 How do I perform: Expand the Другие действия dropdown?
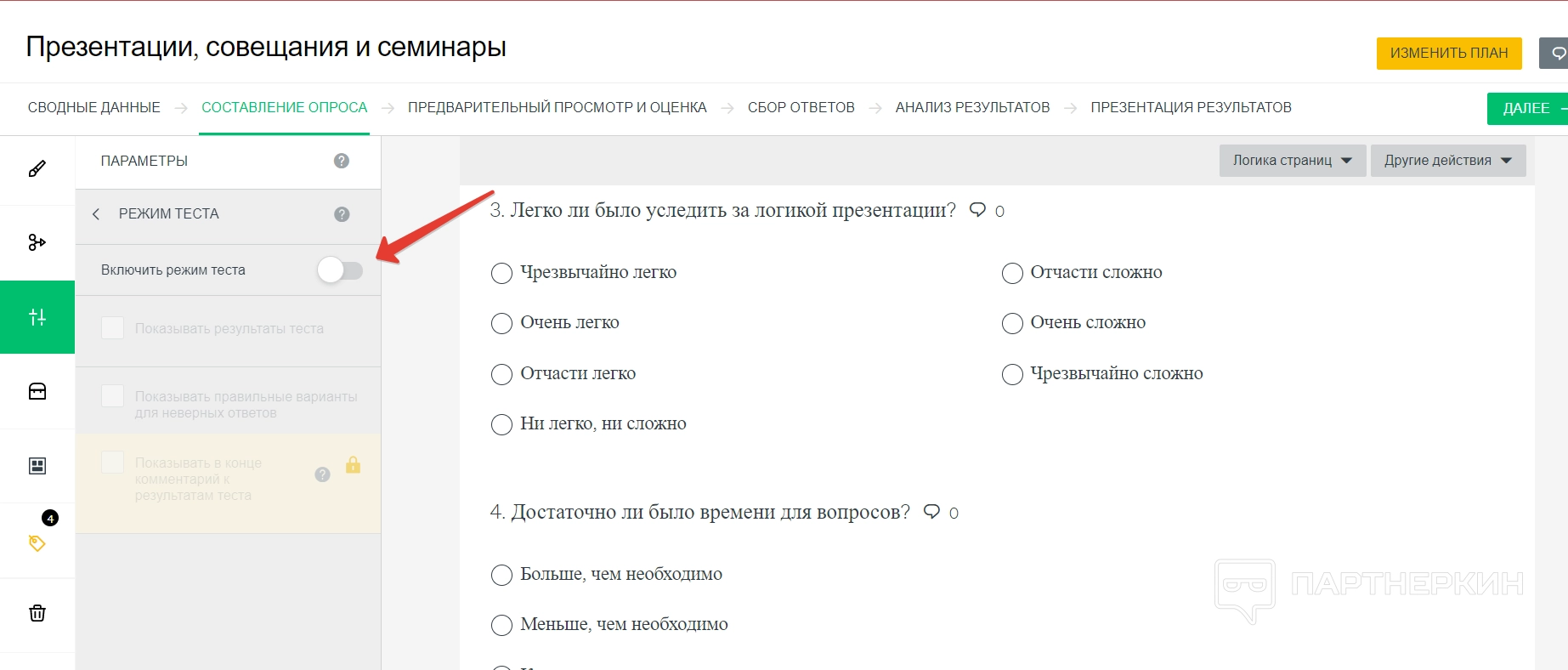1447,161
